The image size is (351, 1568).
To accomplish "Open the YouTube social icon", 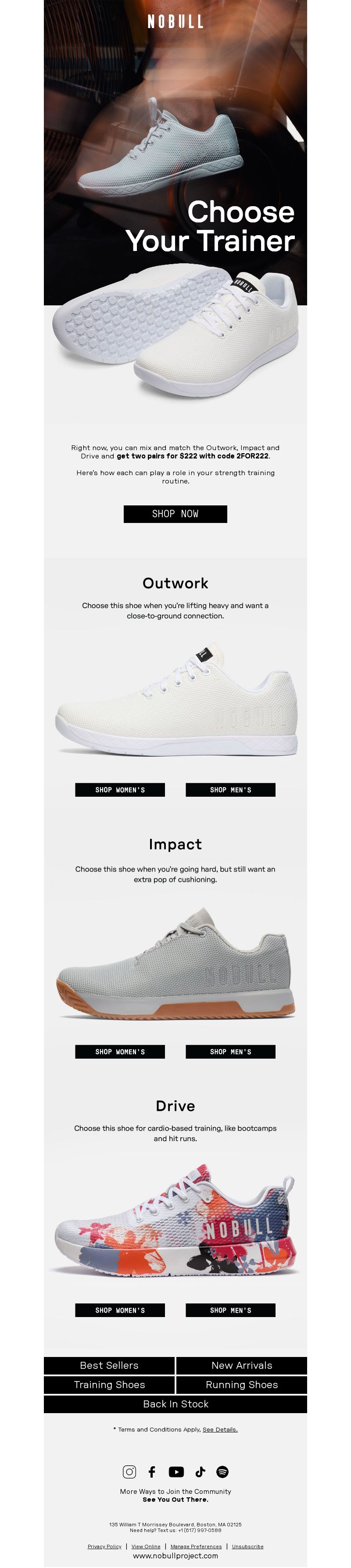I will pos(176,1471).
